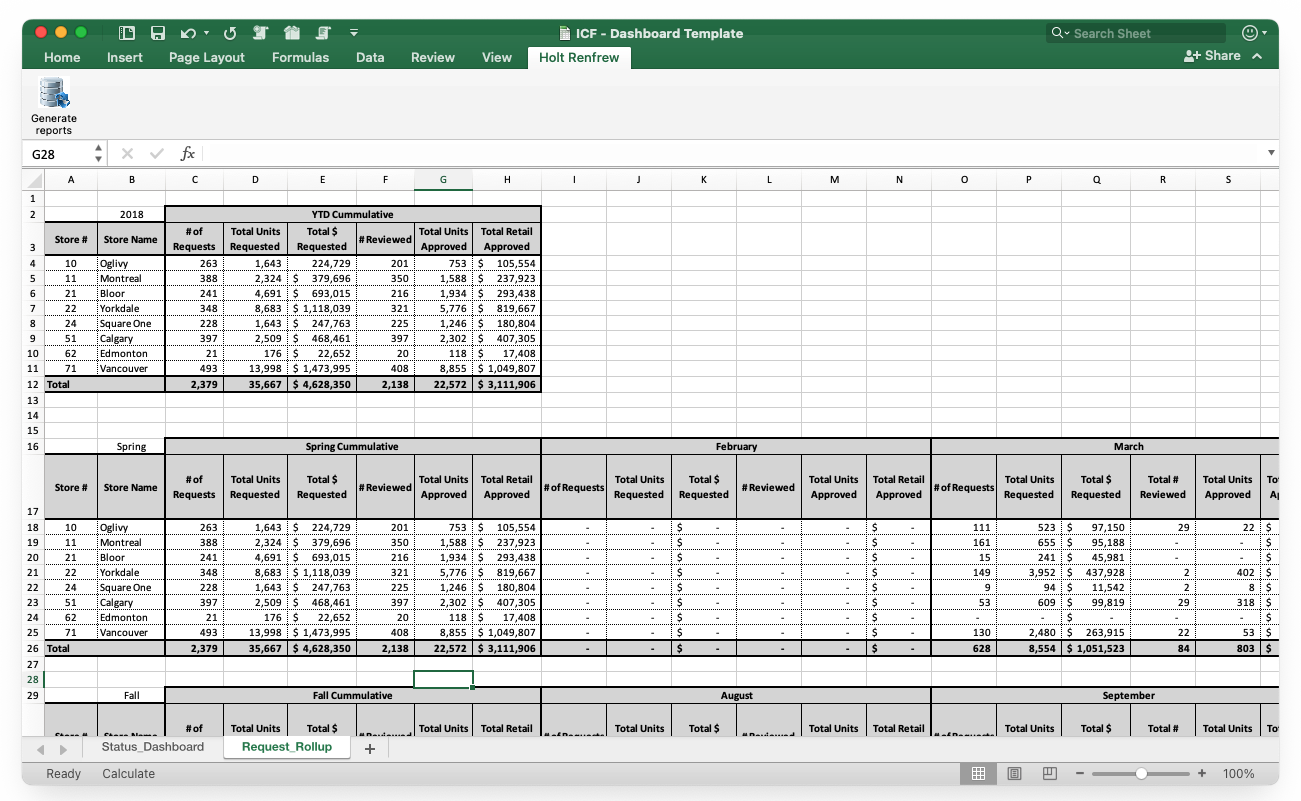Click the formula bar confirm checkmark icon
This screenshot has width=1301, height=801.
point(157,154)
